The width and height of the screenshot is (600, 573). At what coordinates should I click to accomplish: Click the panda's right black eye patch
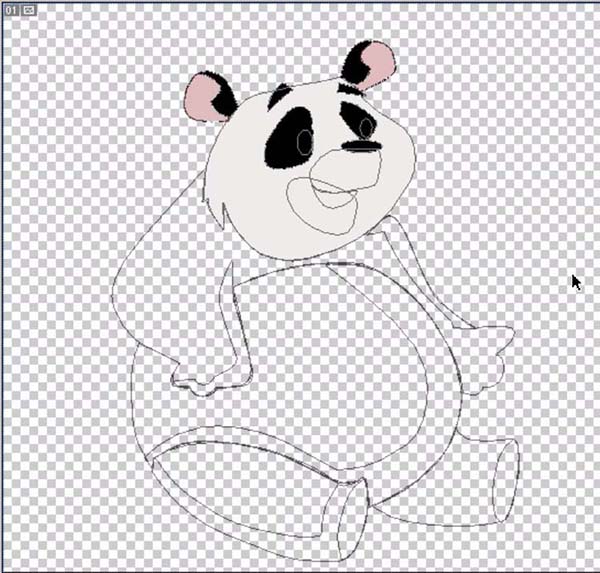pyautogui.click(x=358, y=120)
